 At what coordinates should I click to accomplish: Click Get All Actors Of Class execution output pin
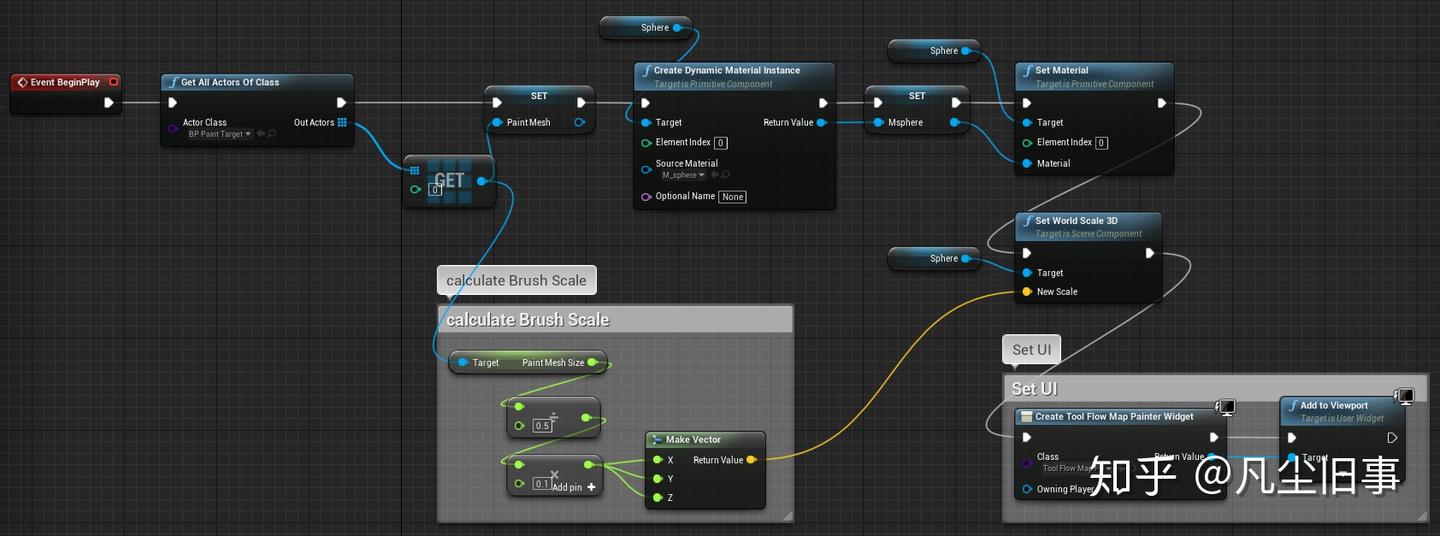tap(341, 102)
